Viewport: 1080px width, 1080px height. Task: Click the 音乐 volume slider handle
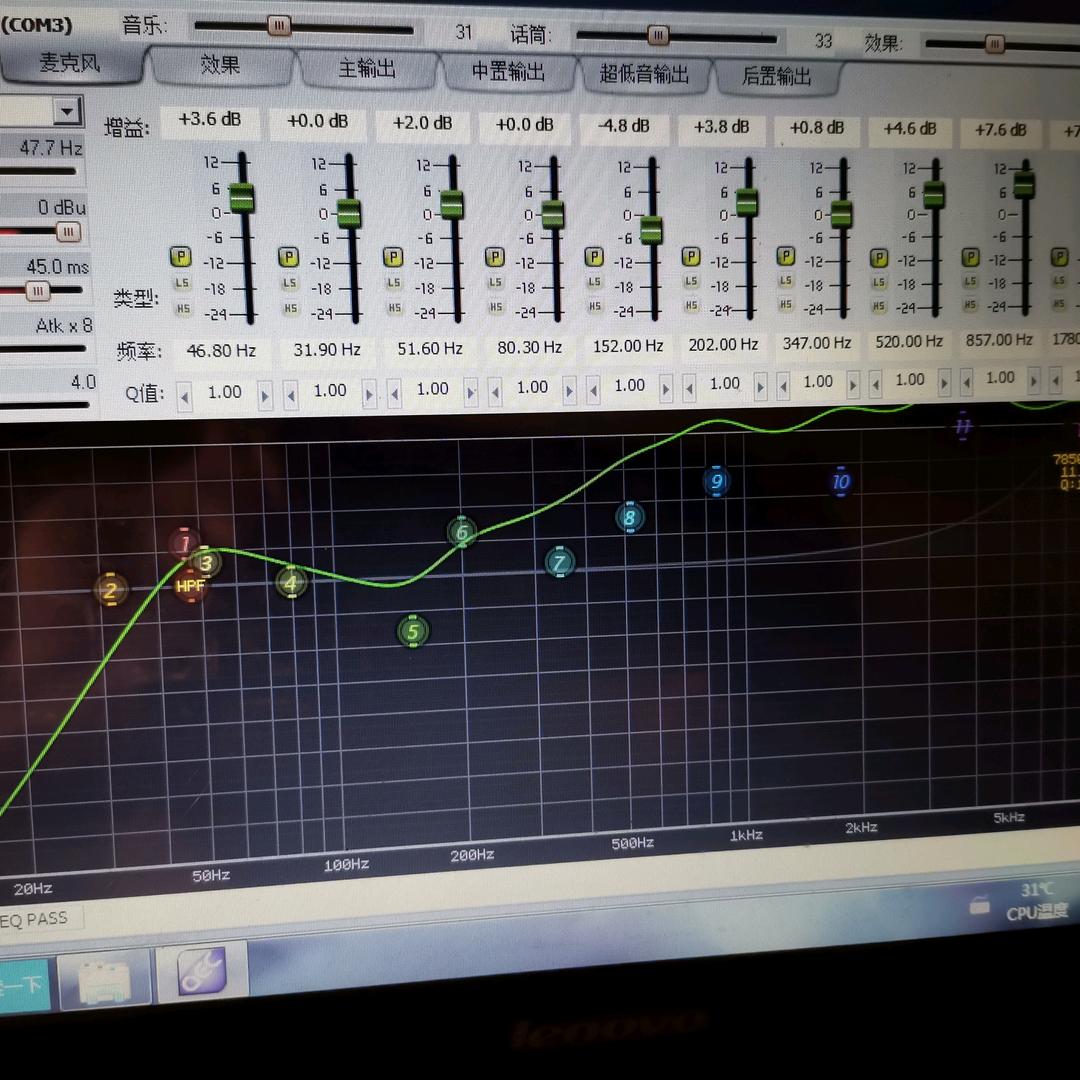click(279, 26)
